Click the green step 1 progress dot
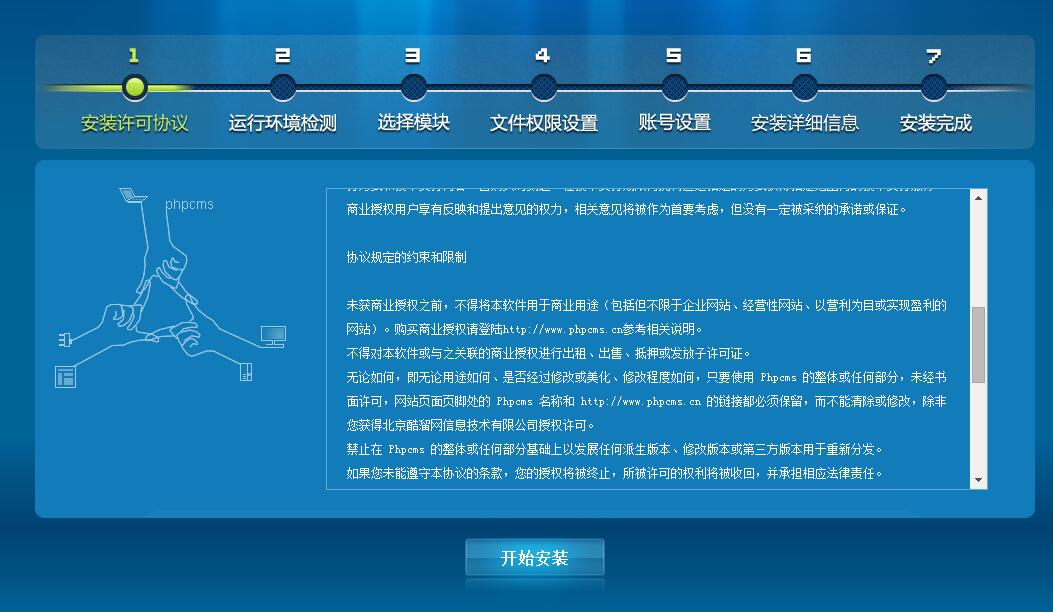Screen dimensions: 1053x612 point(134,87)
